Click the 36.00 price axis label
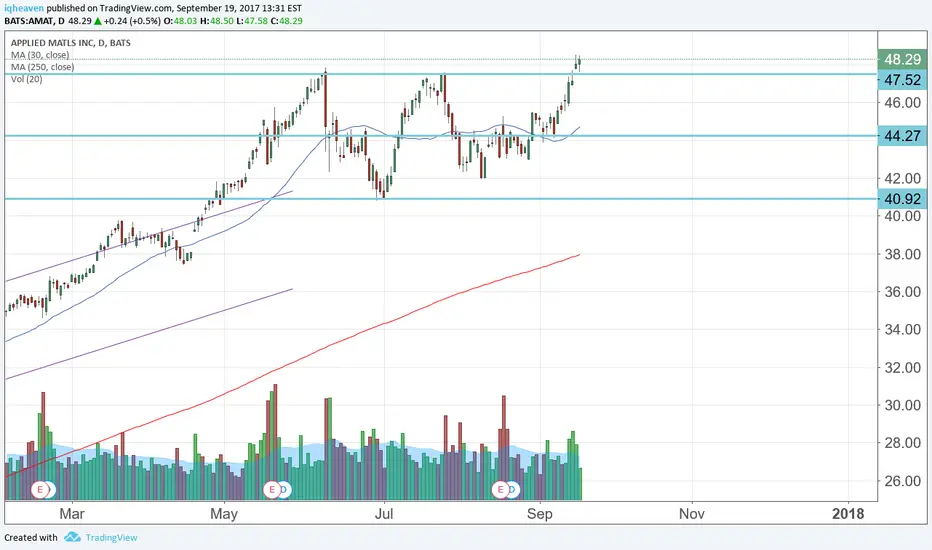The image size is (932, 550). tap(902, 291)
